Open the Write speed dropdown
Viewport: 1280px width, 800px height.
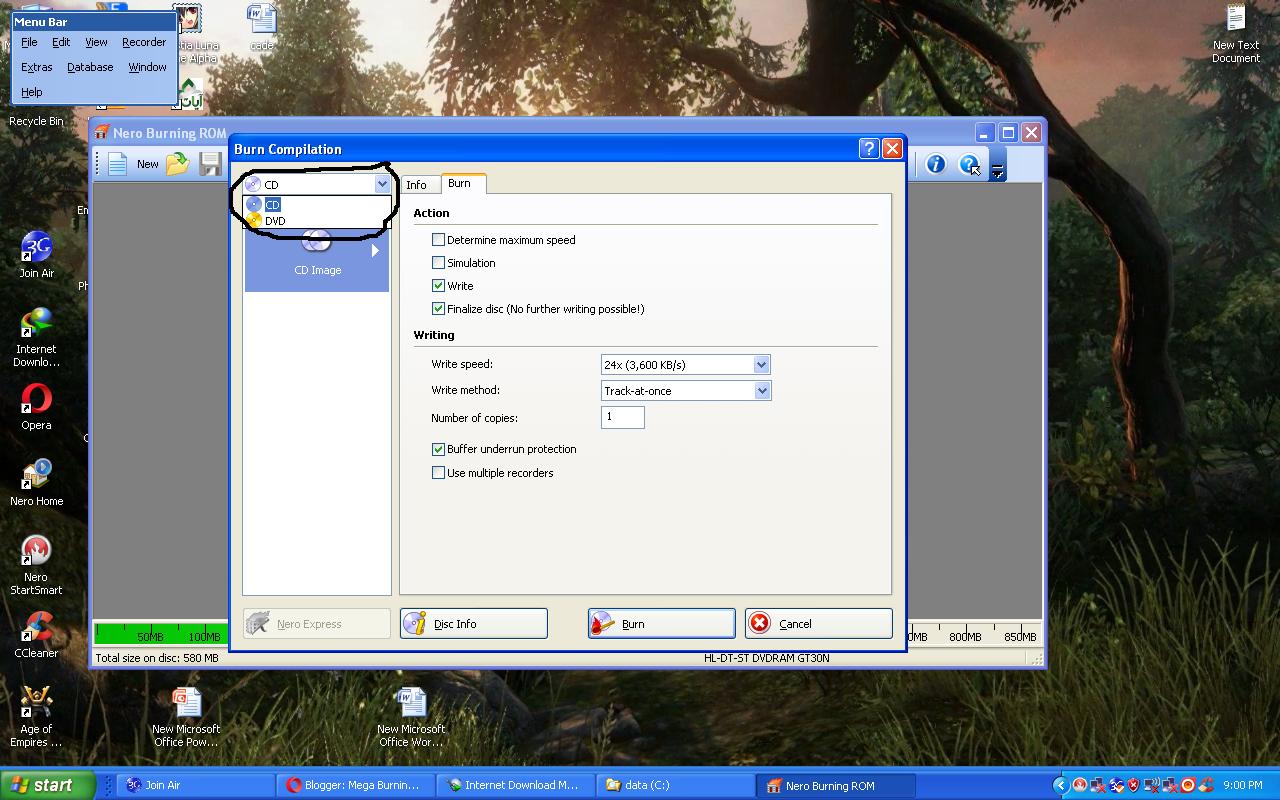click(761, 365)
